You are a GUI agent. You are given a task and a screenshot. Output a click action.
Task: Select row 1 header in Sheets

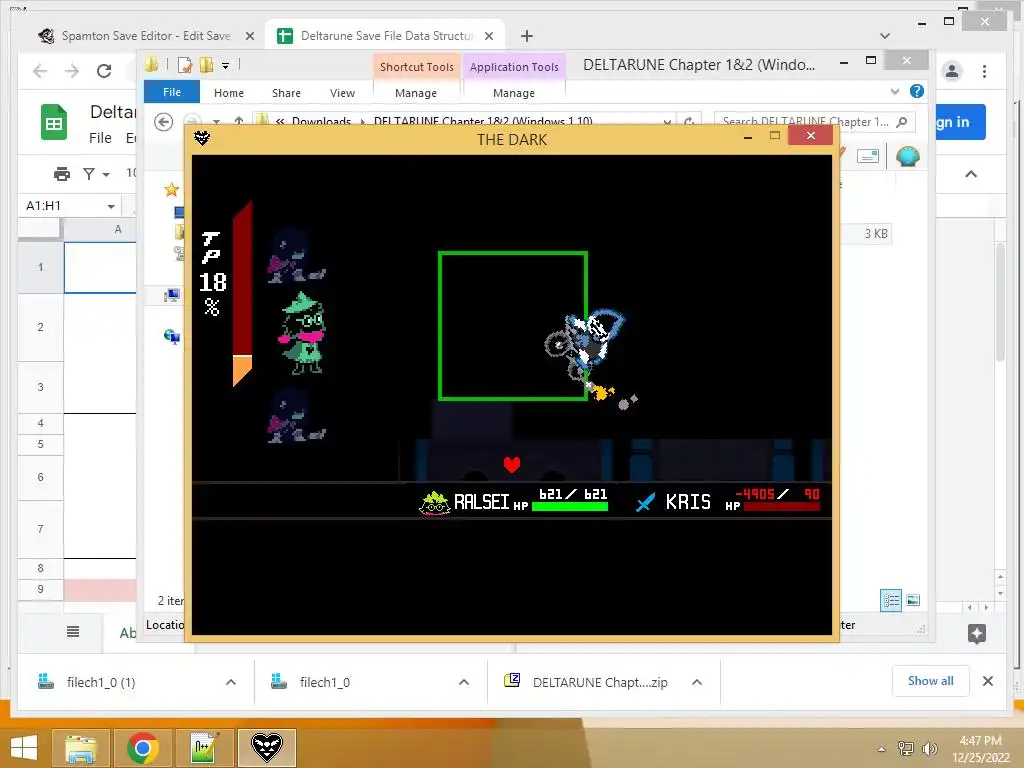(x=40, y=266)
